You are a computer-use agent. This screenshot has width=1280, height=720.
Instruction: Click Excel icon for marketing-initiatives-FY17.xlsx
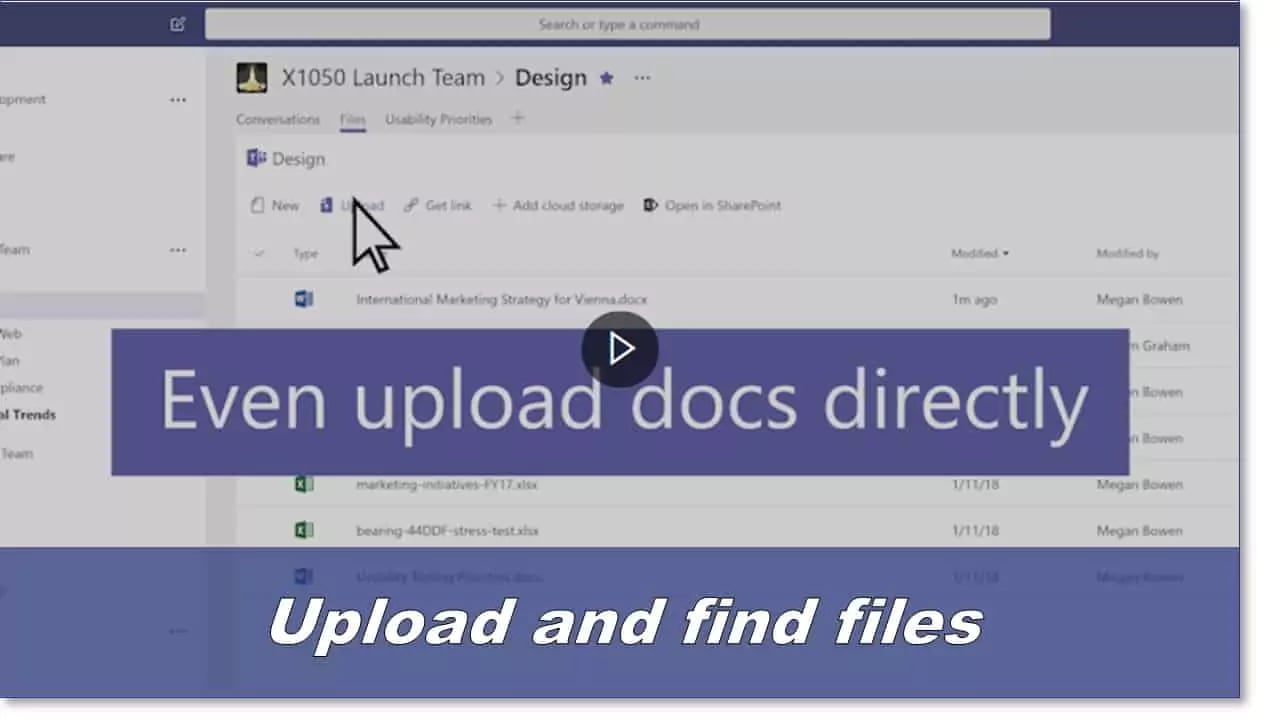(x=304, y=484)
